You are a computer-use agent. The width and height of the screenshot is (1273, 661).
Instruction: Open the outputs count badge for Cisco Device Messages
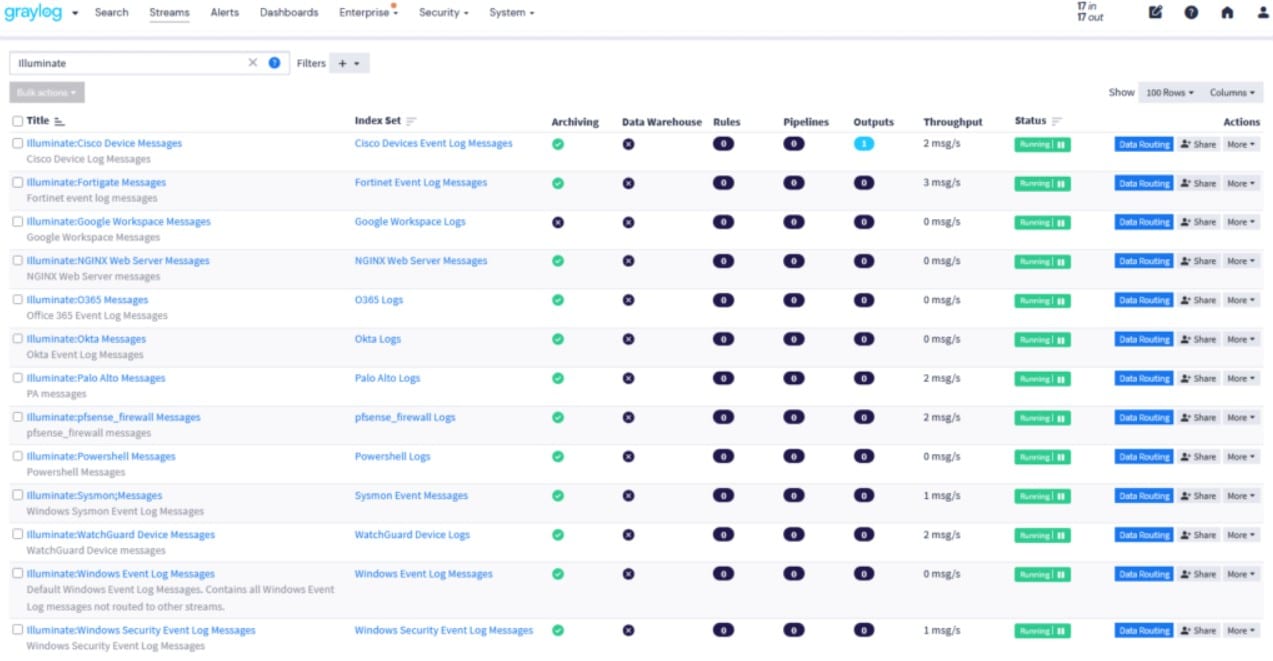pos(864,144)
